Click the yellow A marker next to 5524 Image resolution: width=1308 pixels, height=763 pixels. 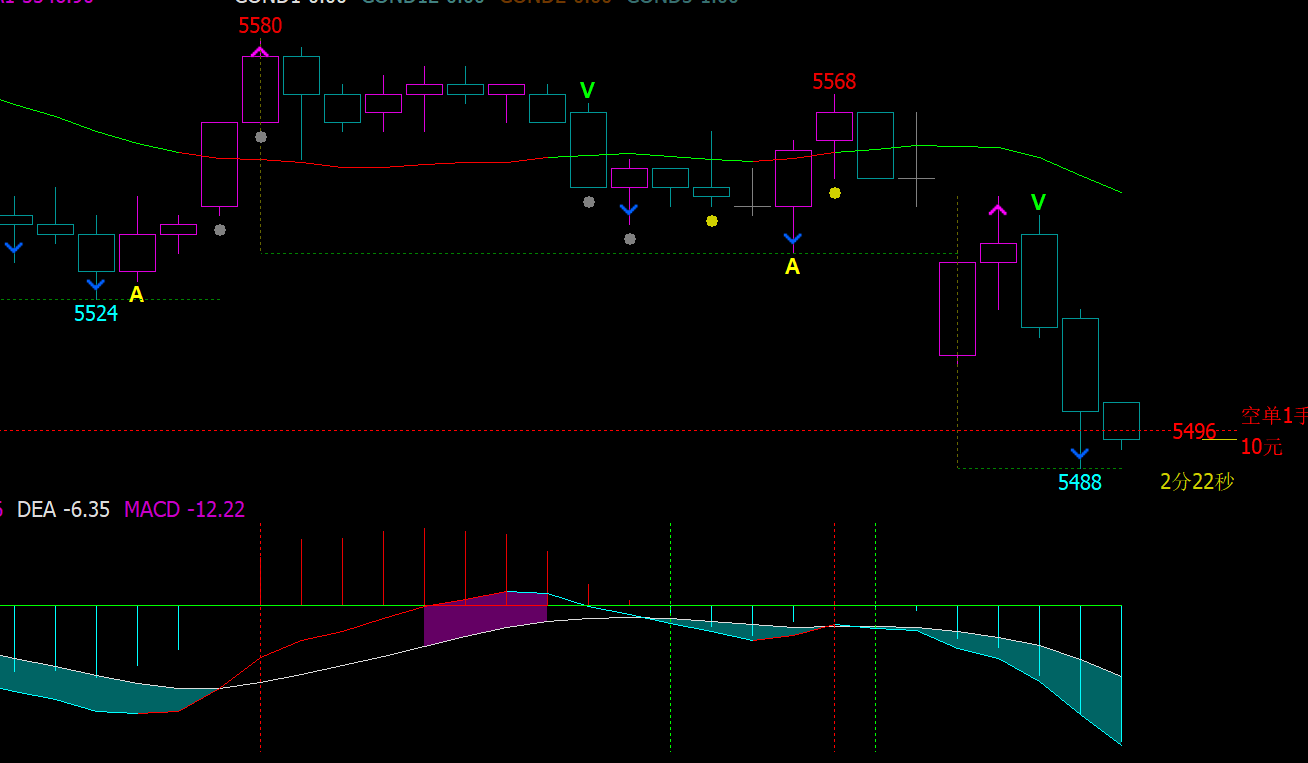(137, 295)
